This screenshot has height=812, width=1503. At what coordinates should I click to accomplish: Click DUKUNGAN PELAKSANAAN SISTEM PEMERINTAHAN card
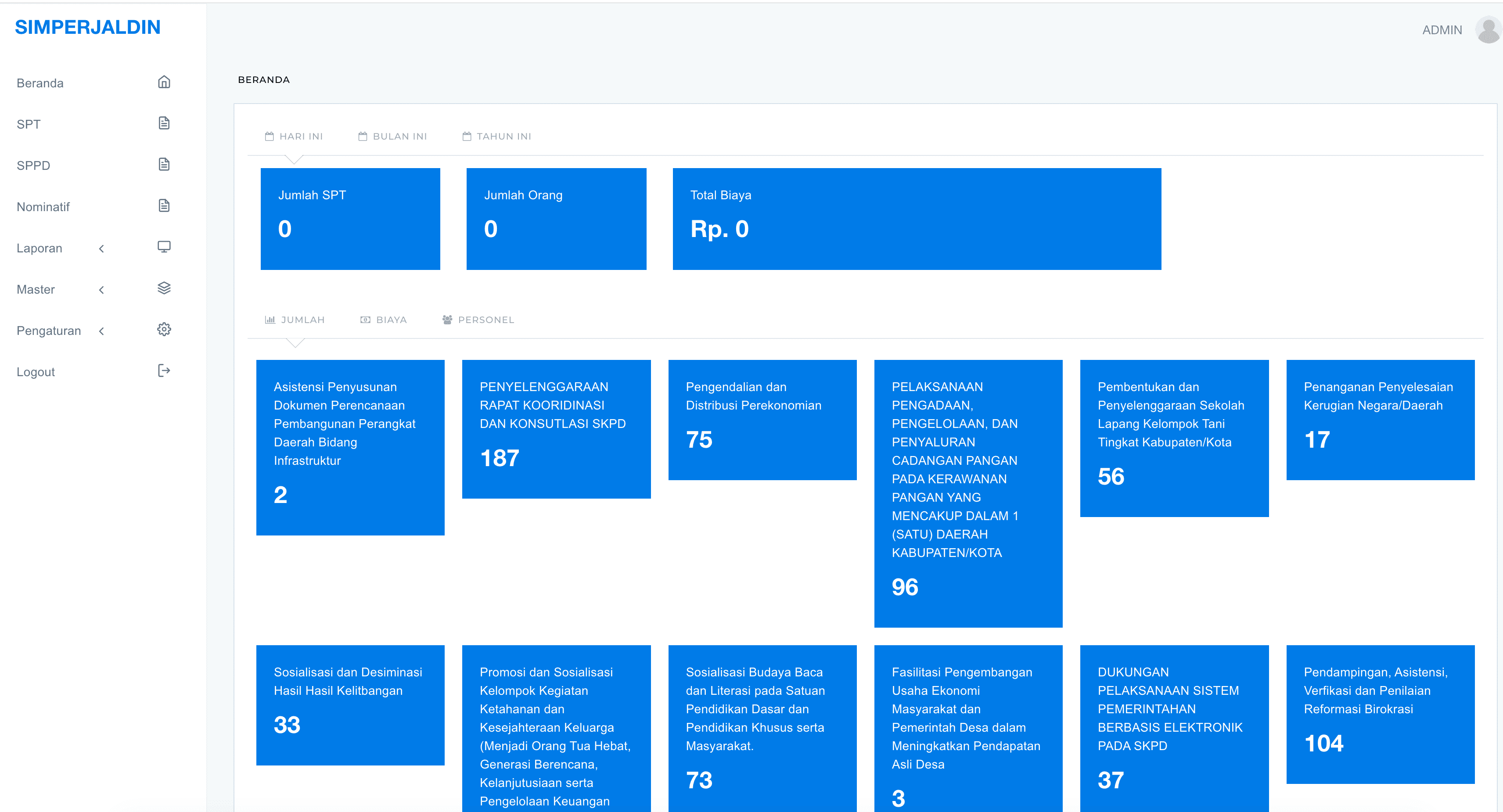point(1174,729)
